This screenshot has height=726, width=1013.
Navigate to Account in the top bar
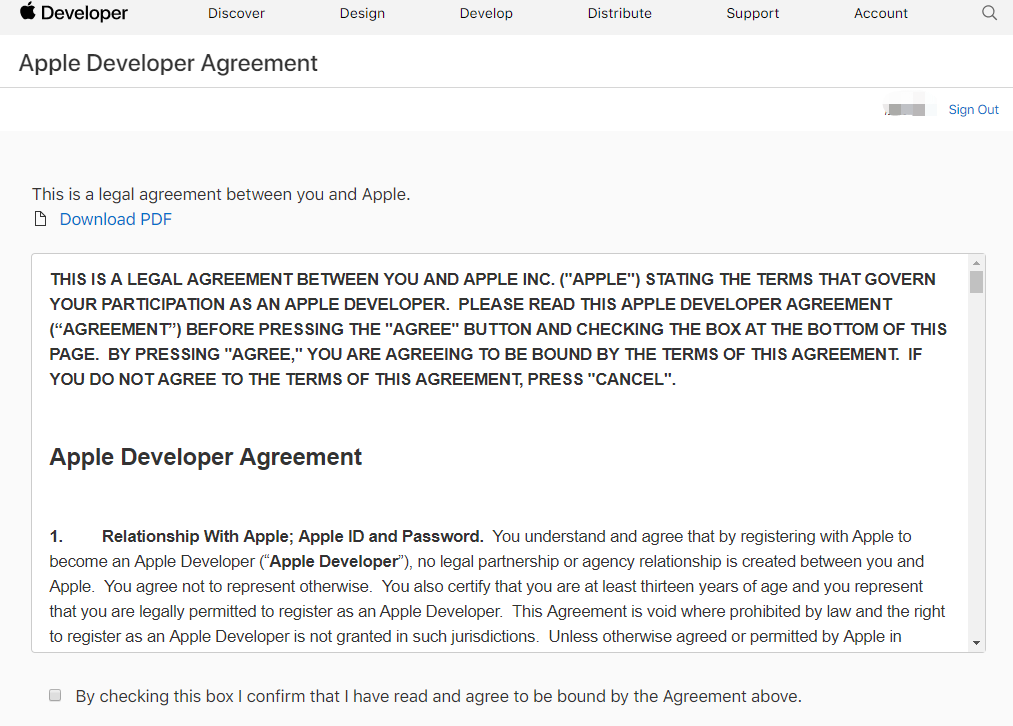881,13
